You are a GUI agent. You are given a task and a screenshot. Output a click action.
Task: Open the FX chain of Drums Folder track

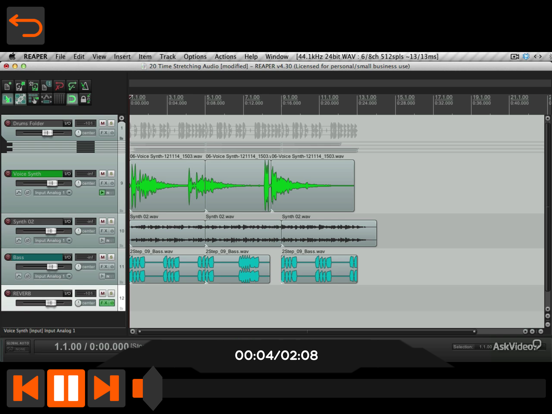pos(104,133)
